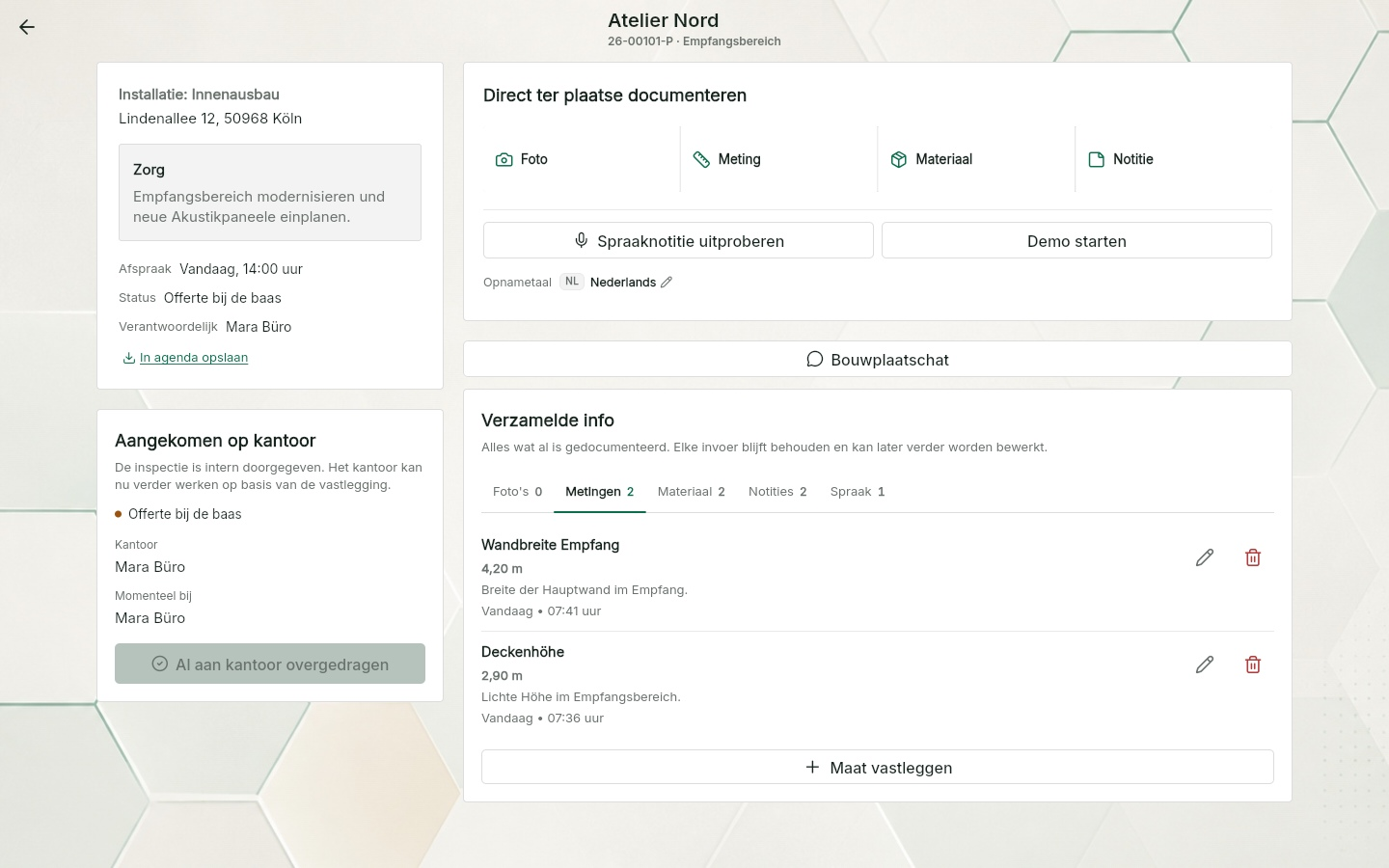View the Spraak tab

[x=858, y=492]
